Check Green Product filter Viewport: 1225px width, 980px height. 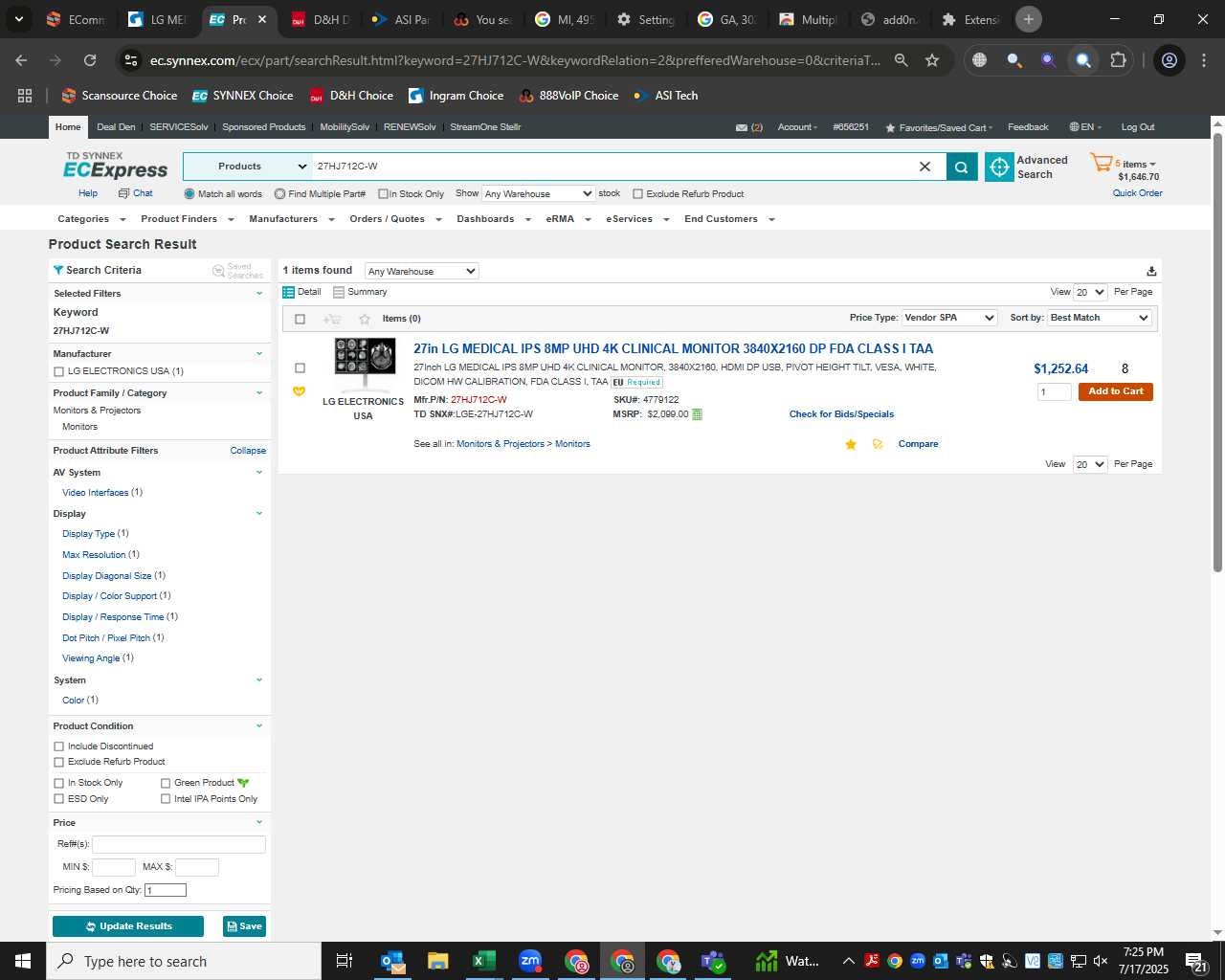(x=166, y=783)
